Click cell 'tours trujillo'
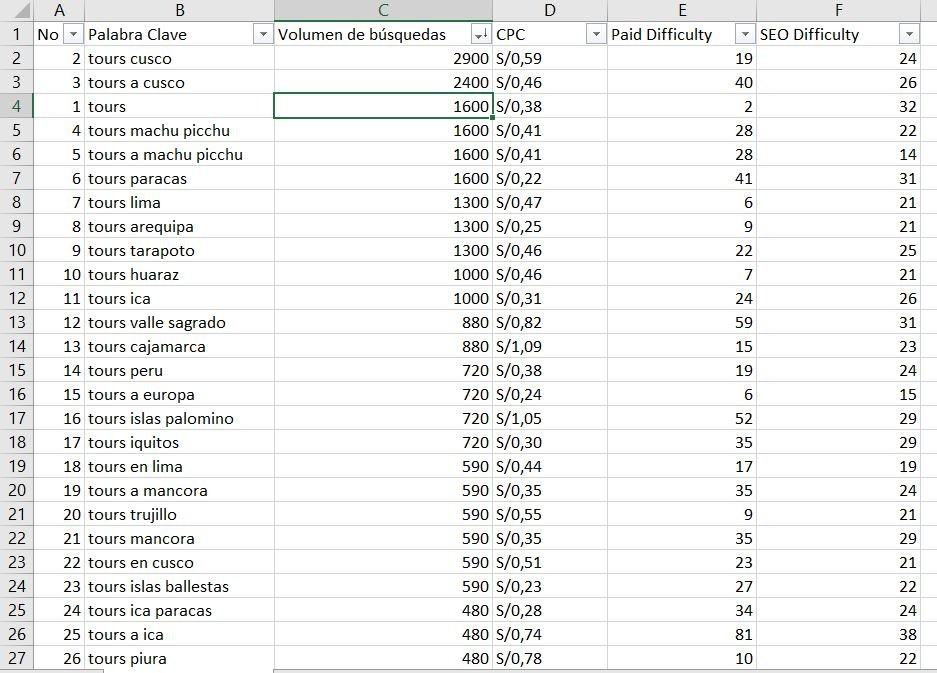 [179, 514]
